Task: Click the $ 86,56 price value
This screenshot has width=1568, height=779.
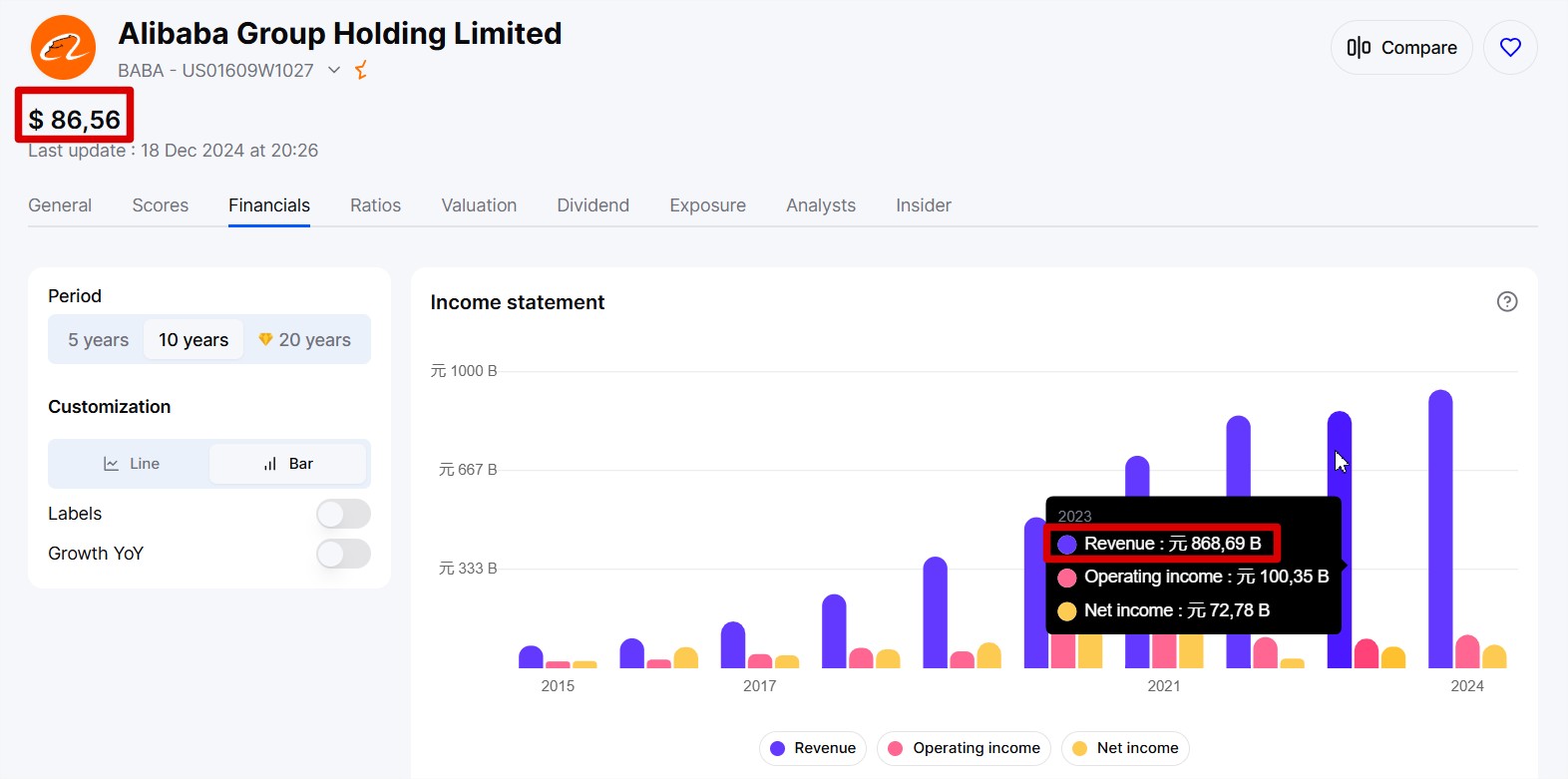Action: click(75, 120)
